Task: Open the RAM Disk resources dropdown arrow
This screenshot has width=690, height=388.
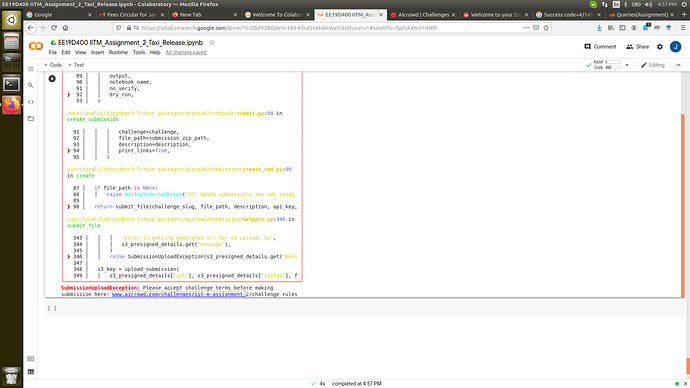Action: [627, 65]
